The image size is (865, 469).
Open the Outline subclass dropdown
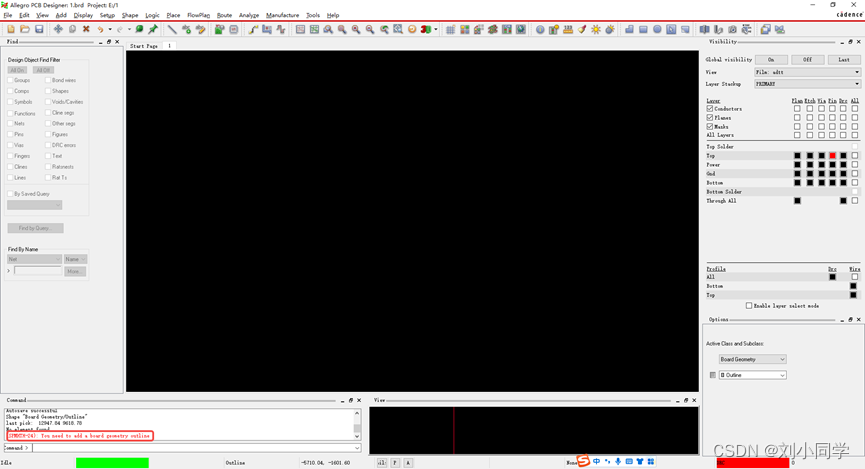coord(752,375)
